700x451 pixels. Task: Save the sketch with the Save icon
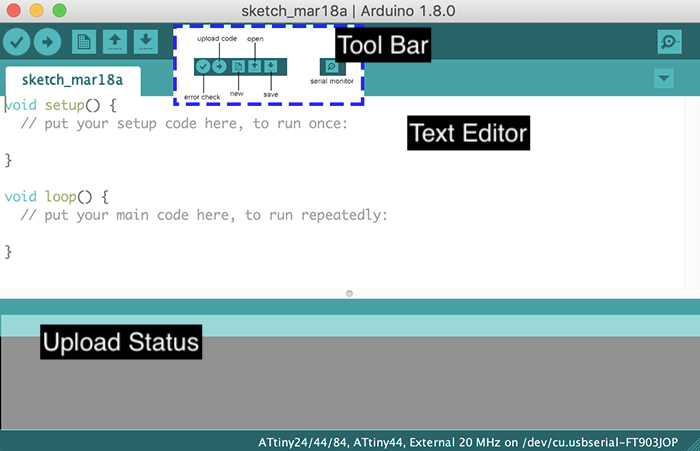(146, 42)
